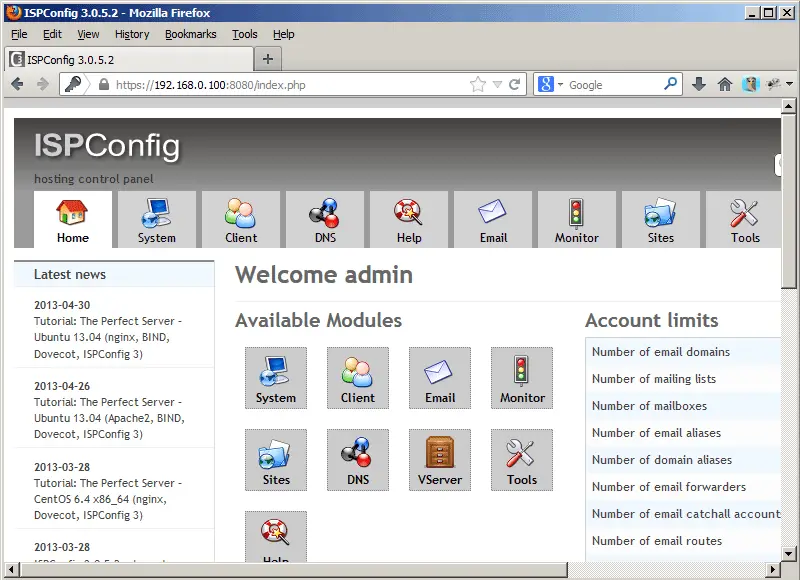800x580 pixels.
Task: Click vertical scrollbar up arrow
Action: click(789, 106)
